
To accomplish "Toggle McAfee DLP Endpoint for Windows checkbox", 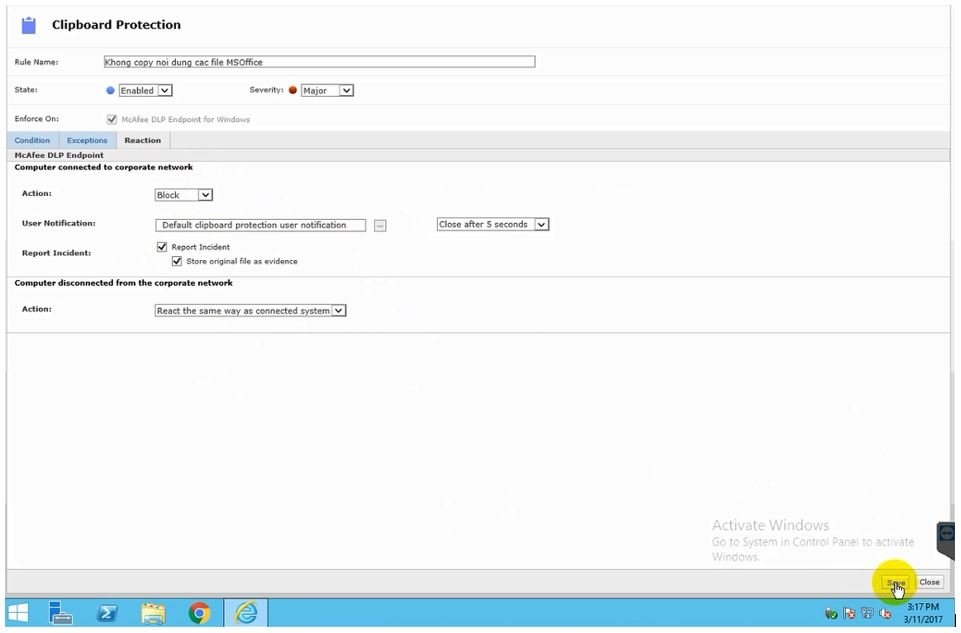I will tap(112, 119).
